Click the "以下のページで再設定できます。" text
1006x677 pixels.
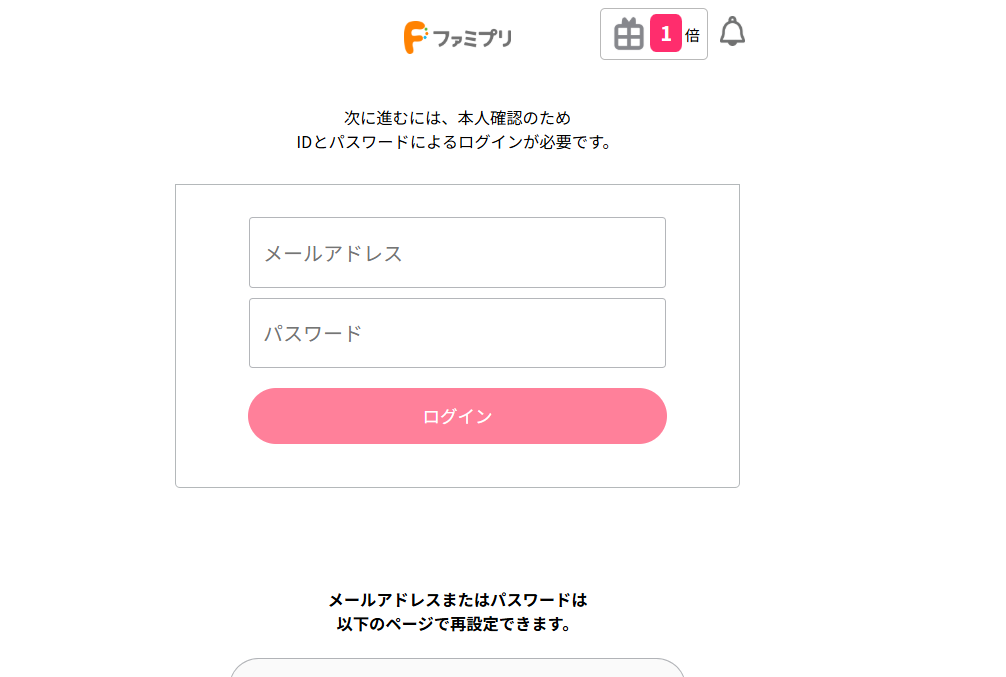tap(457, 624)
